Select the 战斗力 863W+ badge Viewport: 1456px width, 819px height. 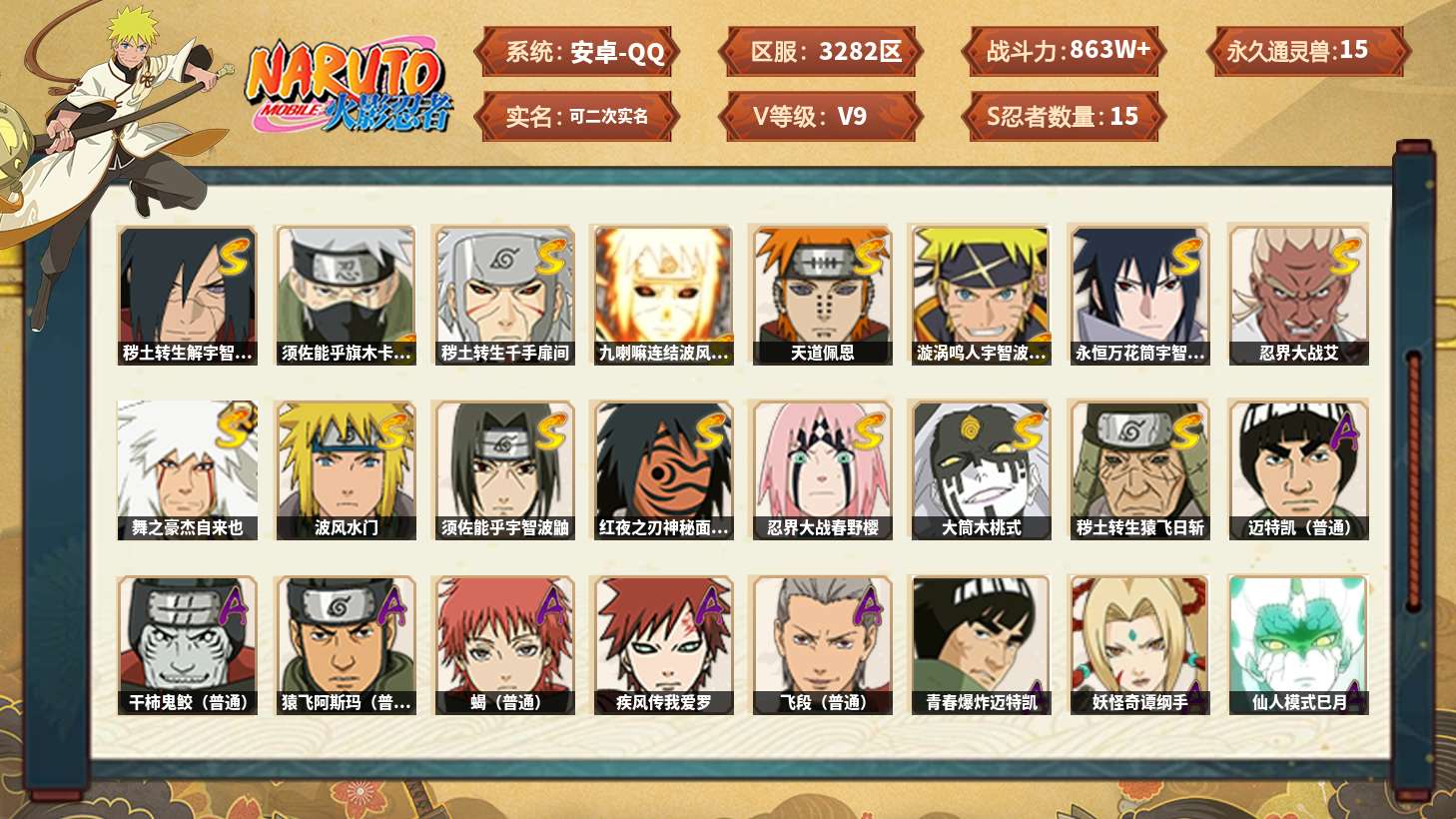[x=1064, y=52]
